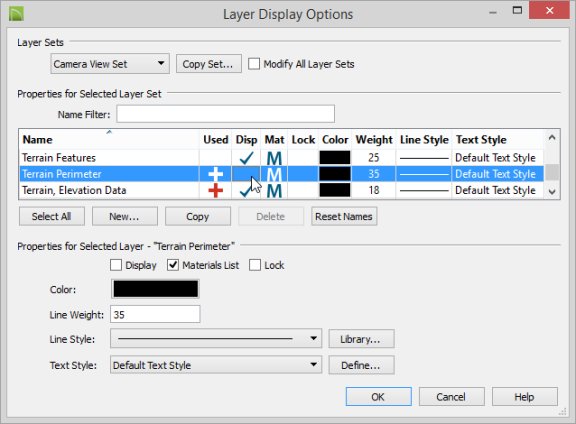
Task: Click the Name Filter input field
Action: click(x=226, y=114)
